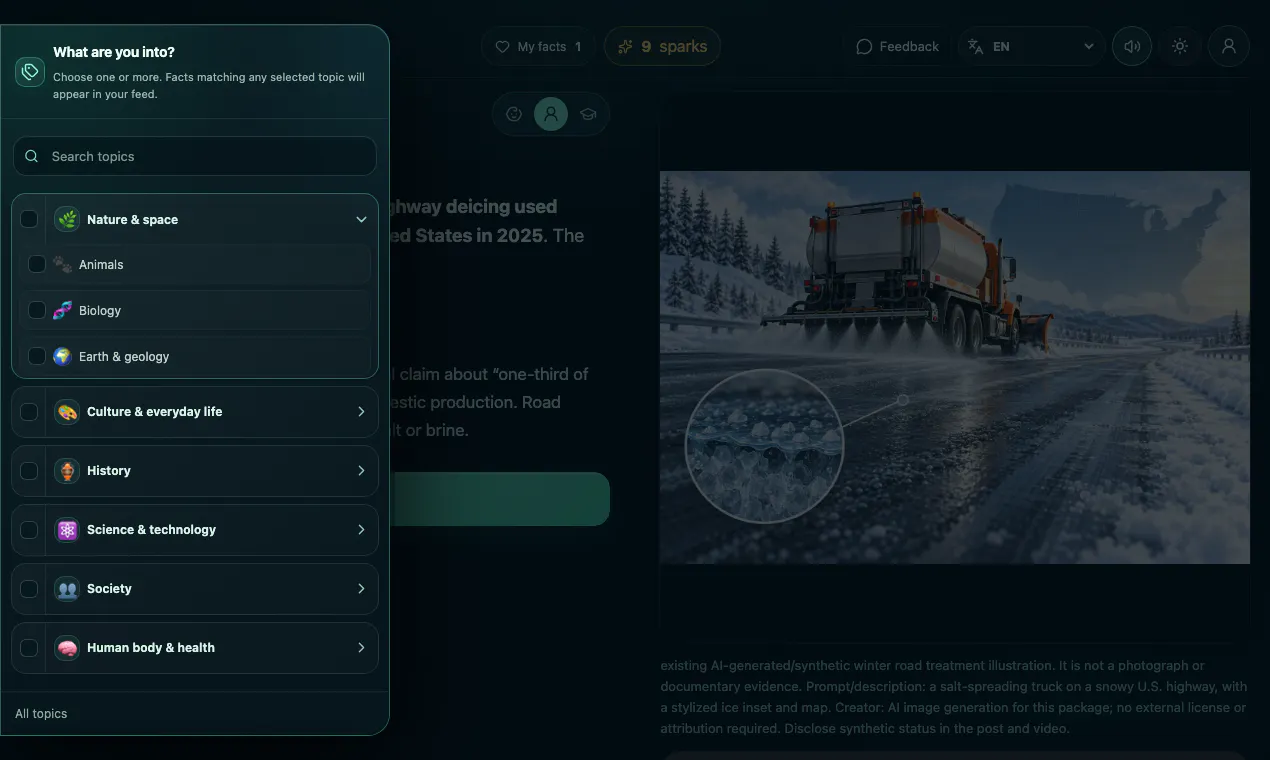Click the Nature & space leaf icon
1270x760 pixels.
point(67,219)
